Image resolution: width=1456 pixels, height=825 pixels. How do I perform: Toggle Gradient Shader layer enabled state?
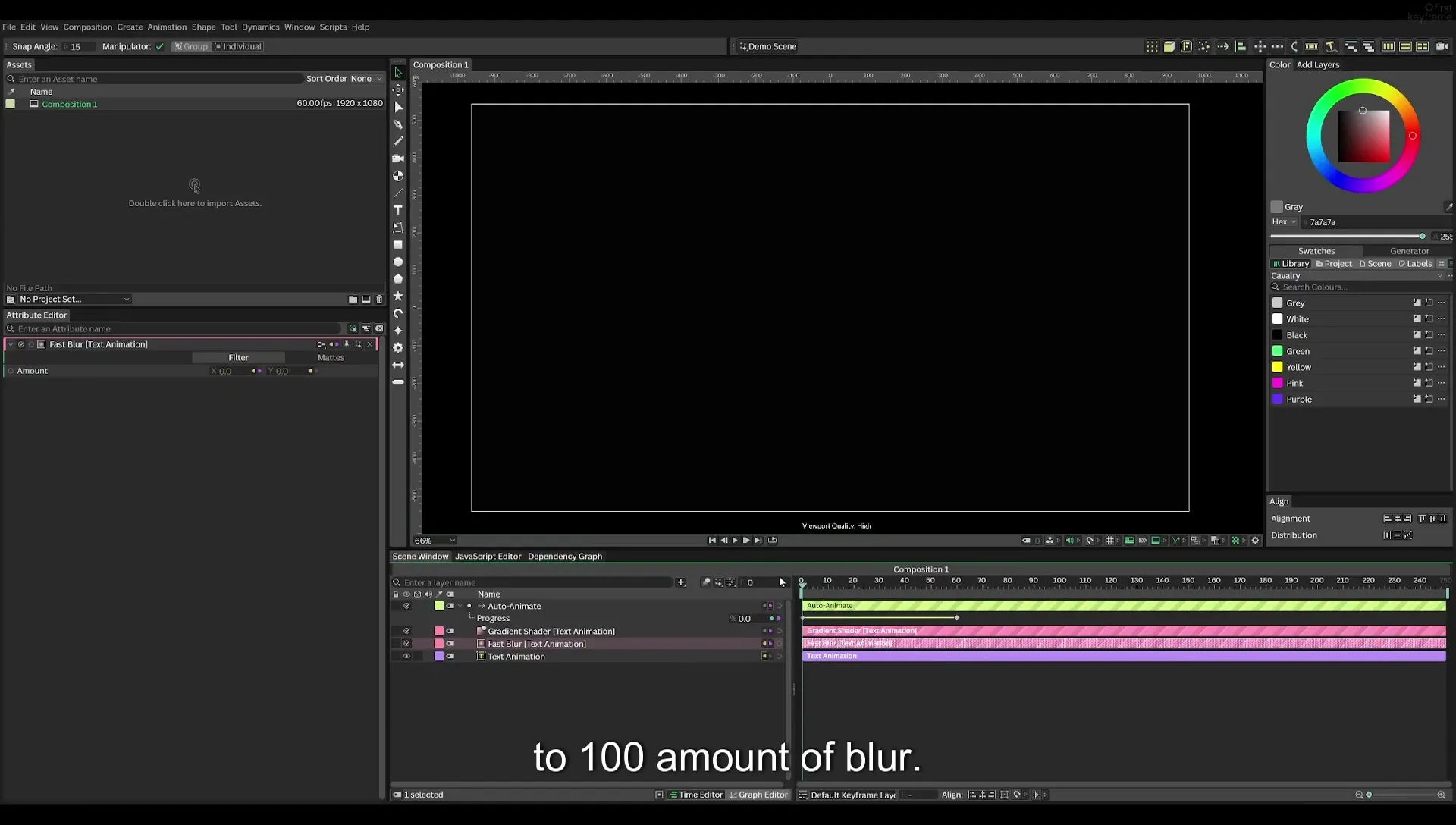point(406,631)
